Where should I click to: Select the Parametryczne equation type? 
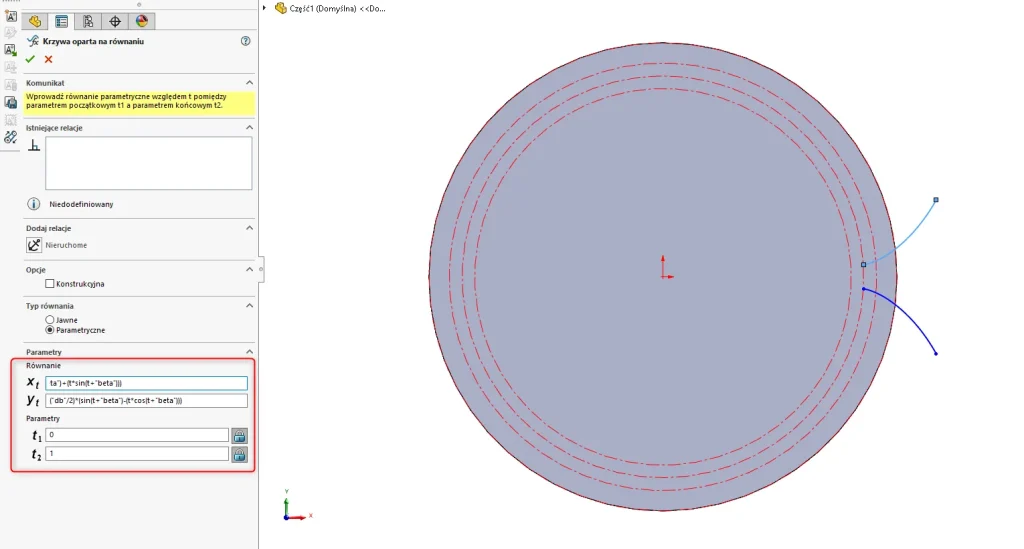click(50, 330)
